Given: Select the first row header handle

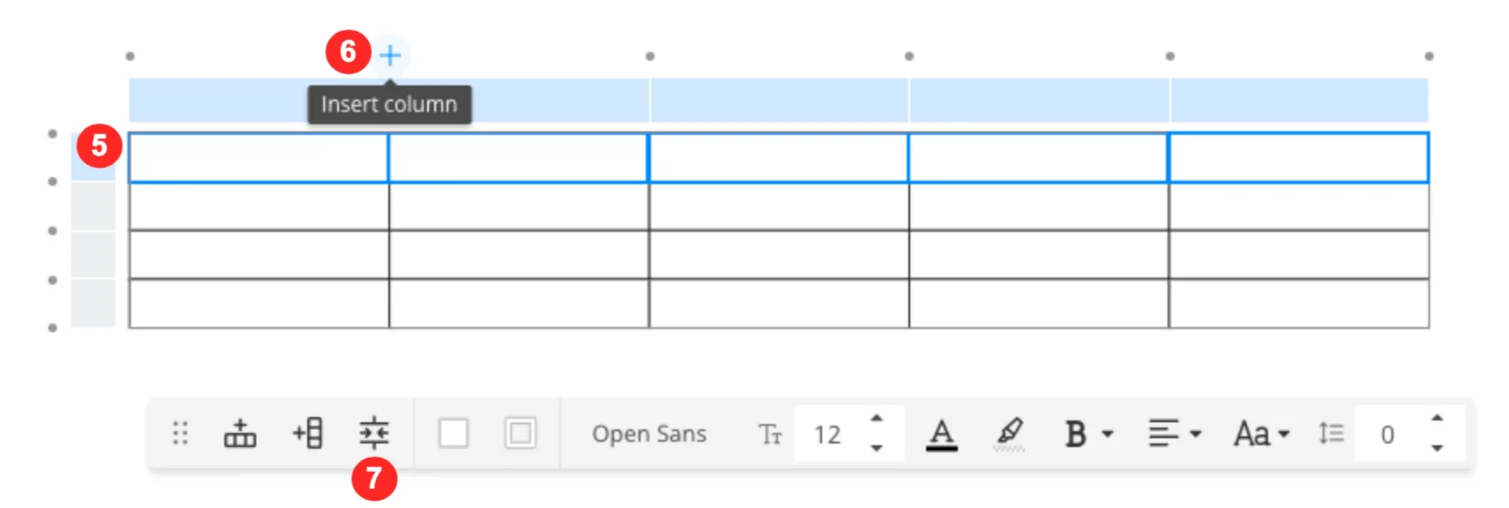Looking at the screenshot, I should coord(93,157).
